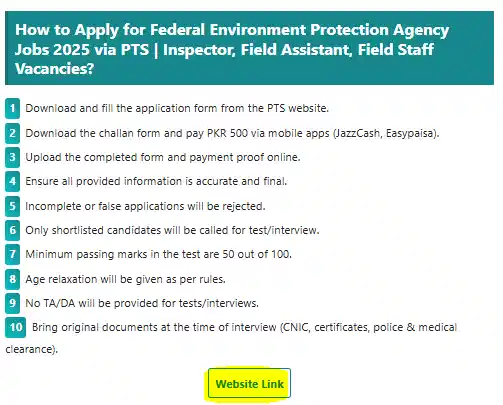Click the number 2 step badge

pyautogui.click(x=12, y=133)
